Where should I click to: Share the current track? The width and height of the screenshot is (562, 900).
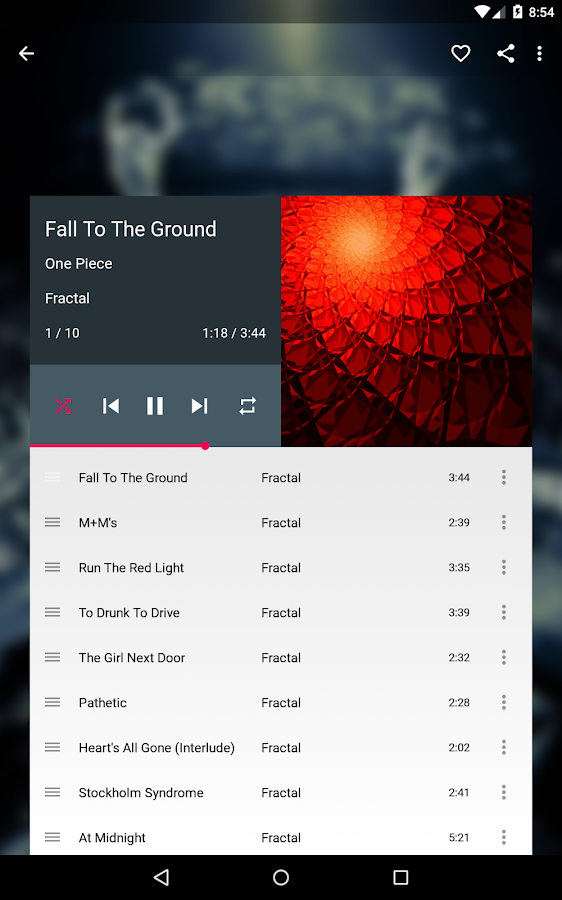pos(506,54)
